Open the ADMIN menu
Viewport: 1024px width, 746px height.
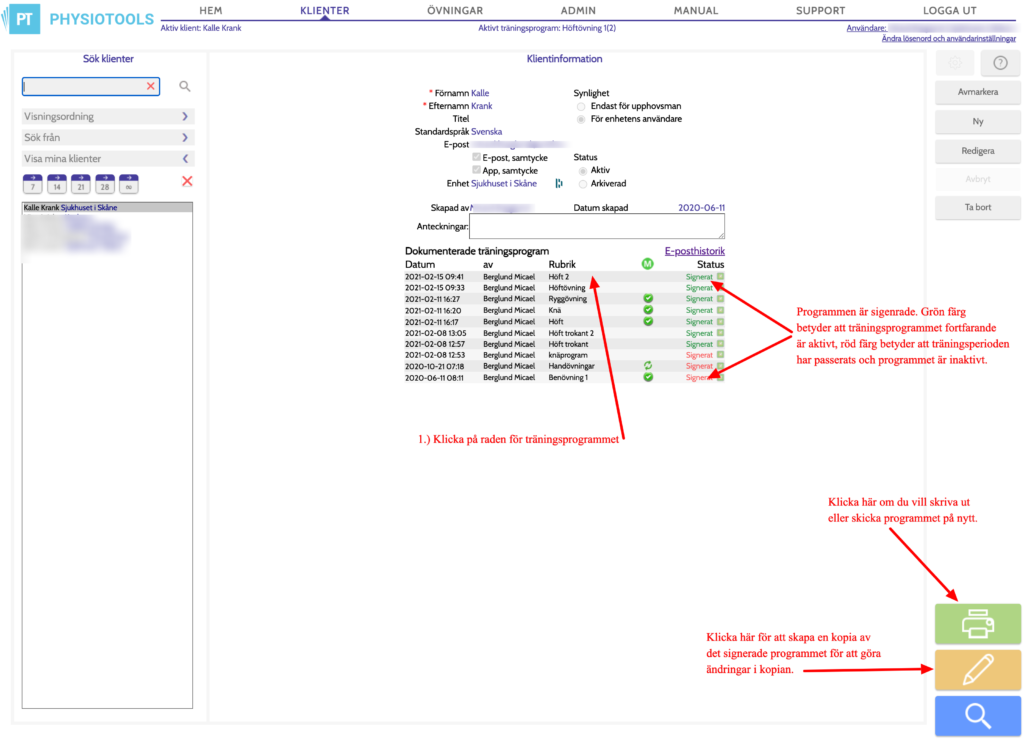point(578,10)
